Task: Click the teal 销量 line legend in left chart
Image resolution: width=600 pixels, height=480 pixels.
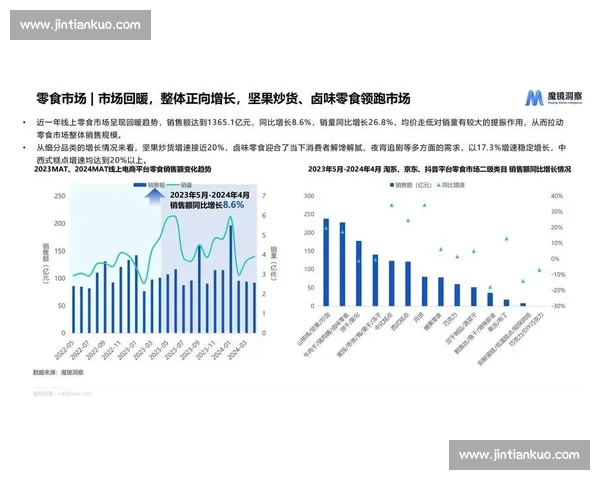Action: pos(174,185)
